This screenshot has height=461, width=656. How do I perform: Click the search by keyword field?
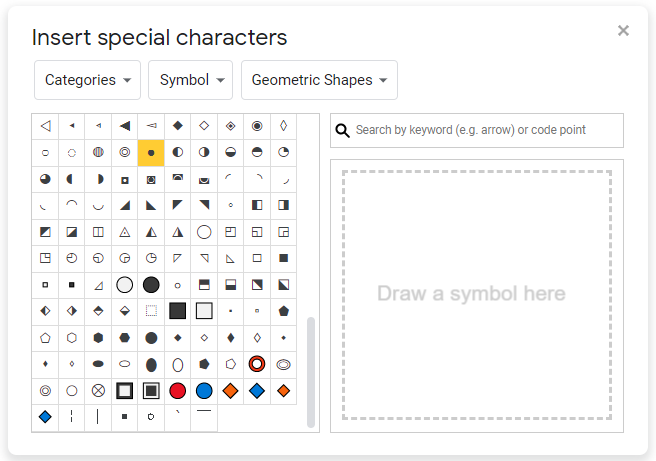pos(486,130)
